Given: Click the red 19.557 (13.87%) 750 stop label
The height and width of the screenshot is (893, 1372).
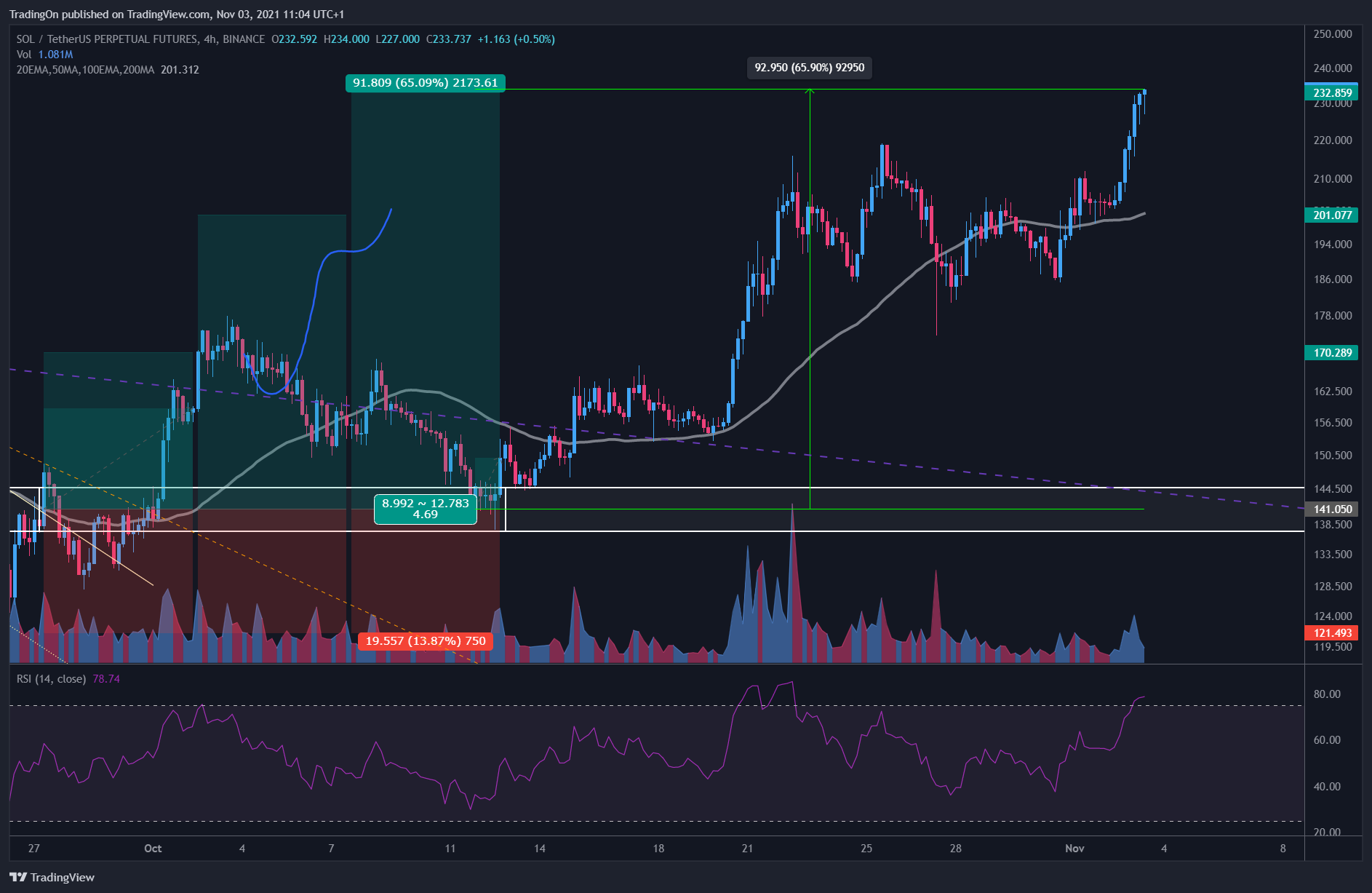Looking at the screenshot, I should click(426, 641).
